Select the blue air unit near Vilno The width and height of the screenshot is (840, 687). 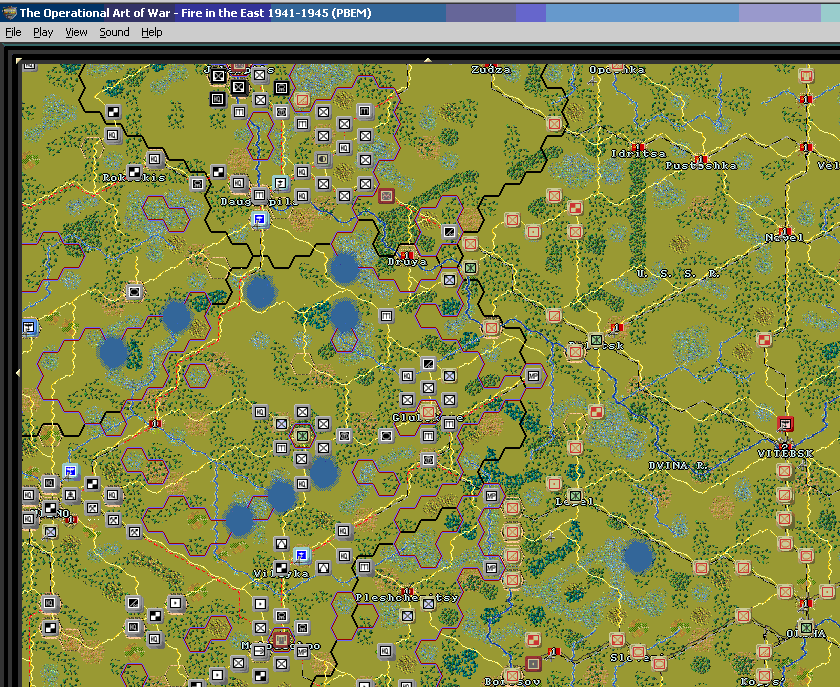71,472
